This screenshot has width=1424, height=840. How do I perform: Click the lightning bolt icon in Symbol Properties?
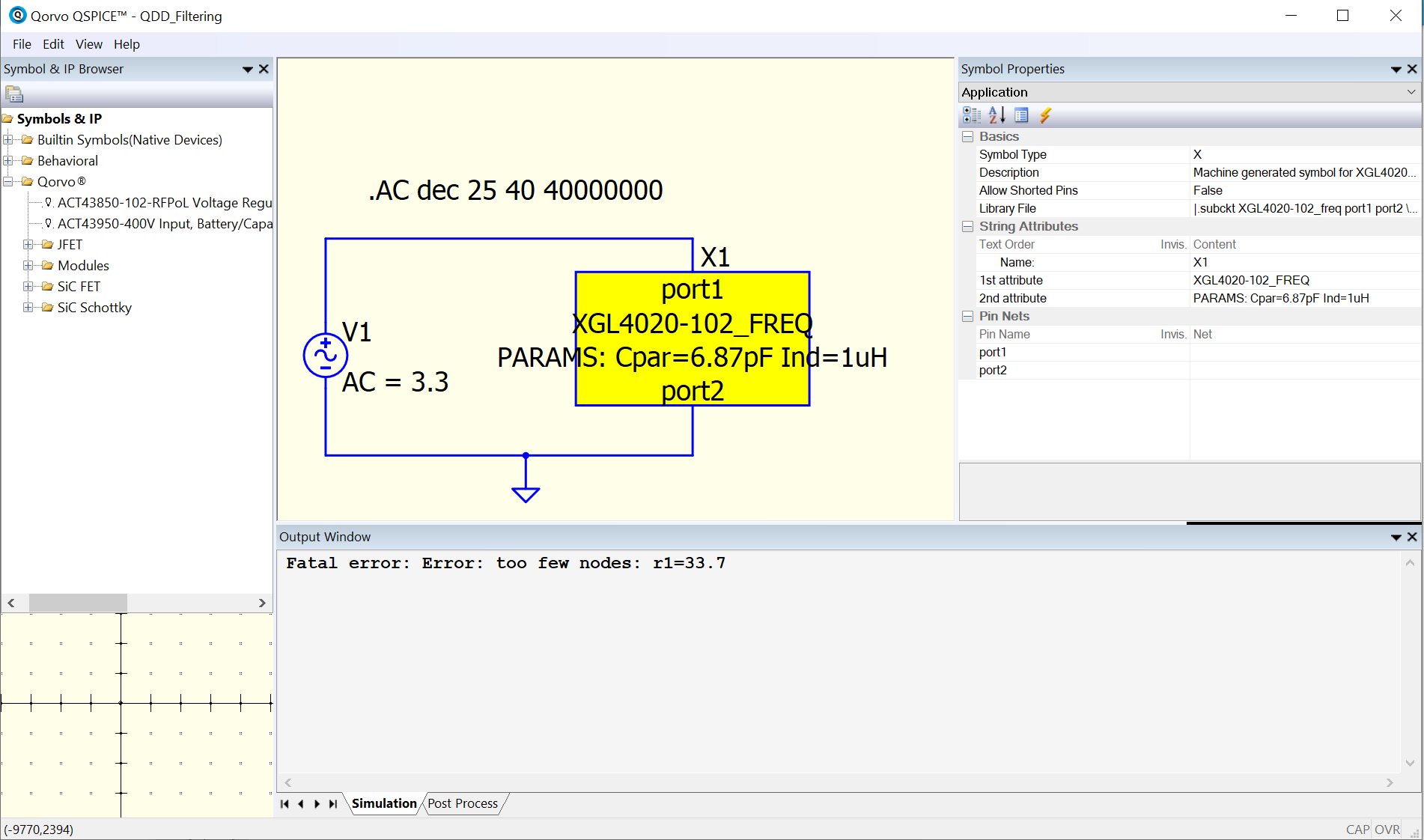1046,115
